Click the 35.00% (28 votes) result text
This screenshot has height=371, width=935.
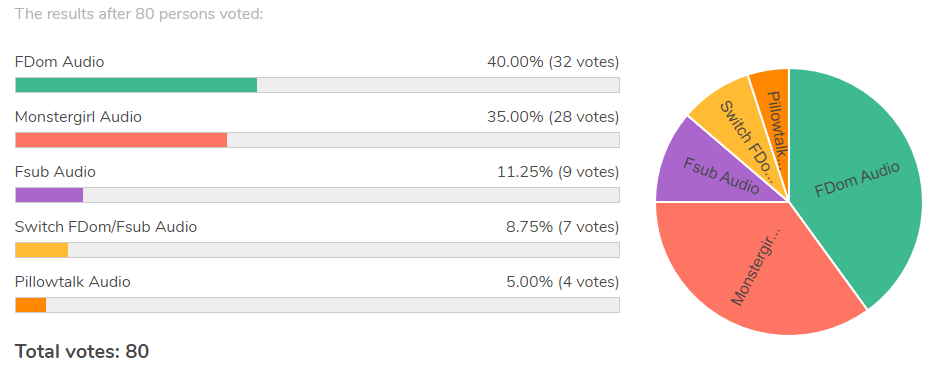click(x=553, y=117)
